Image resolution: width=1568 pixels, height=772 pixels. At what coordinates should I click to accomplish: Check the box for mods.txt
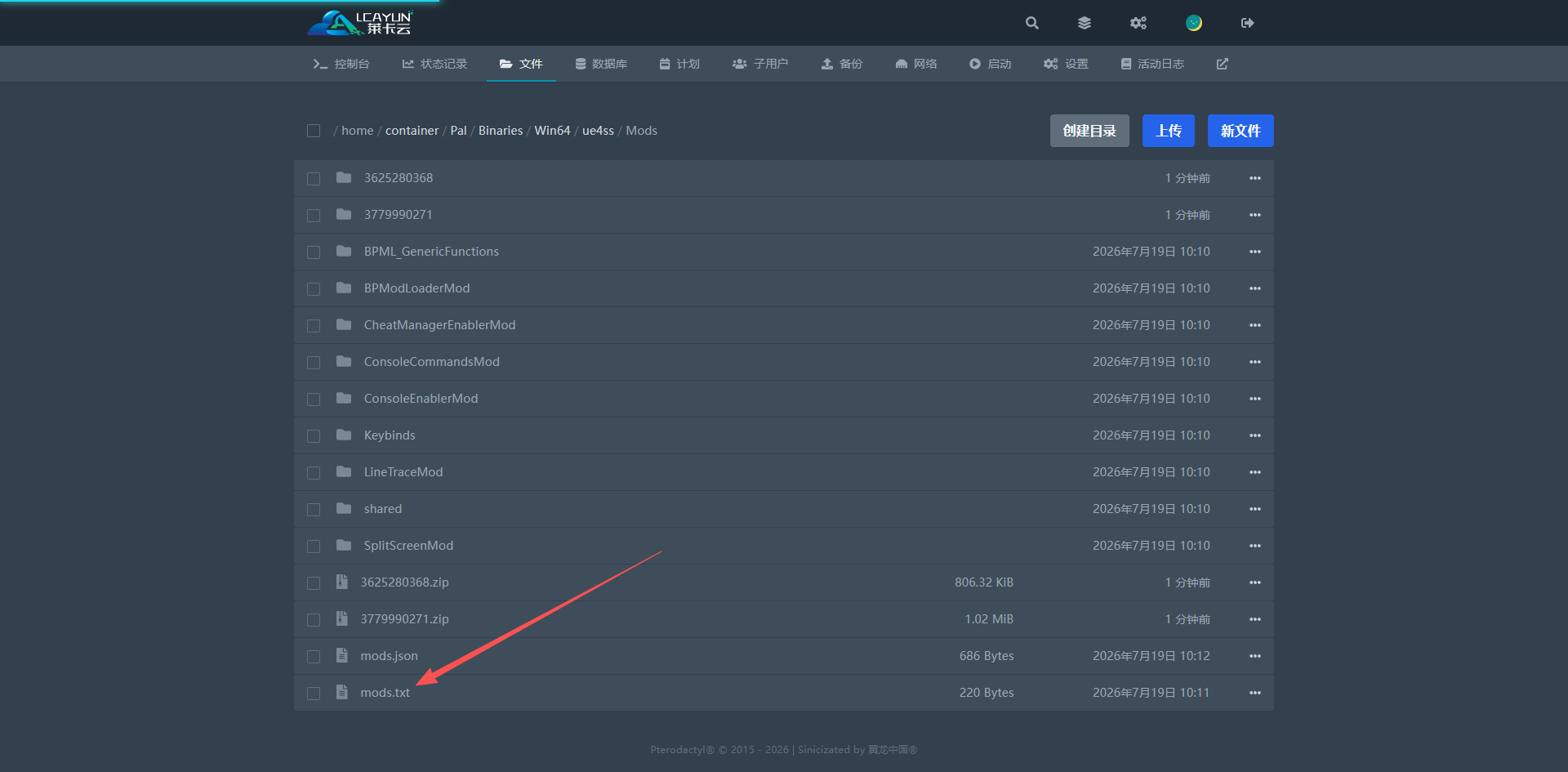[314, 694]
